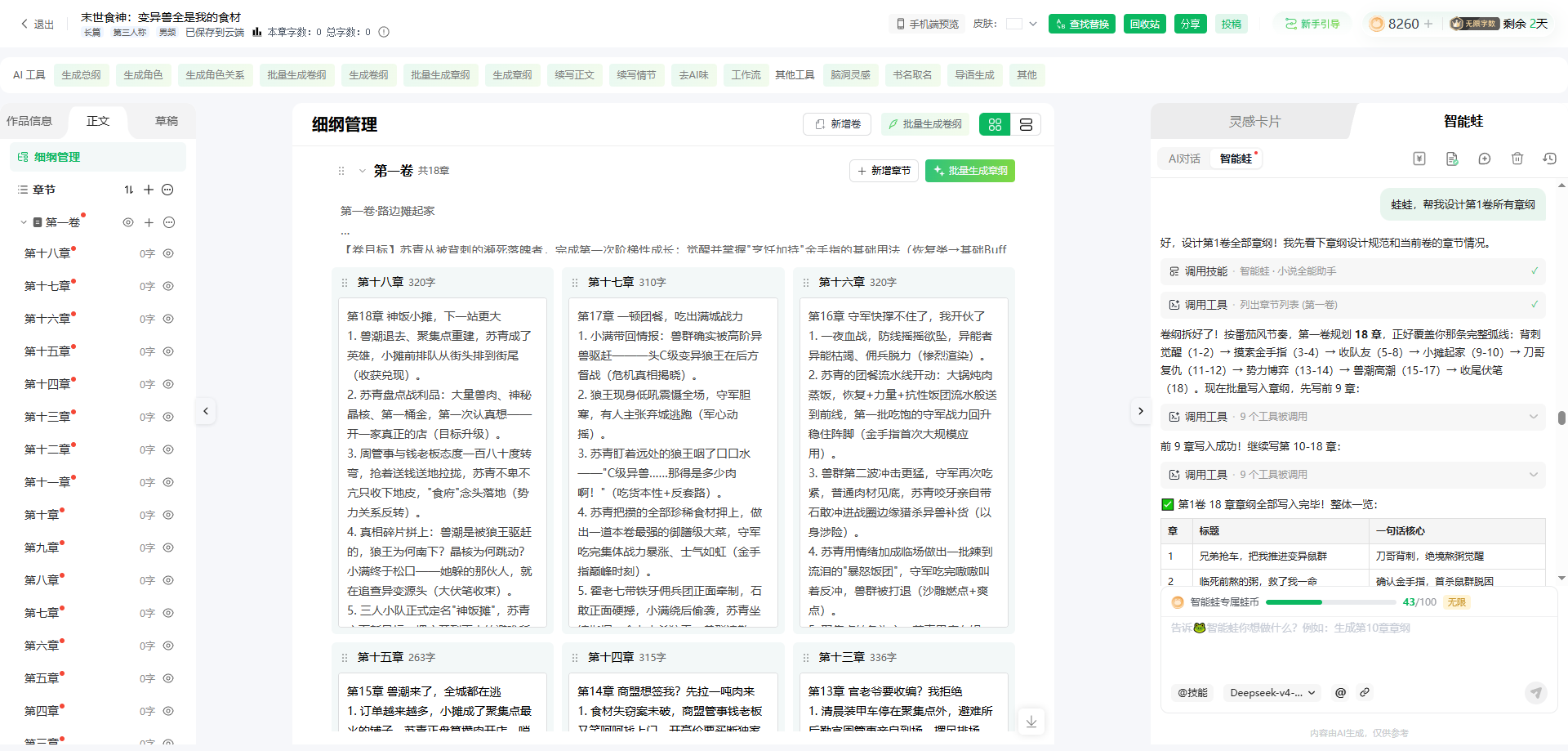The height and width of the screenshot is (751, 1568).
Task: Open Deepseek-v4 model dropdown
Action: coord(1272,692)
